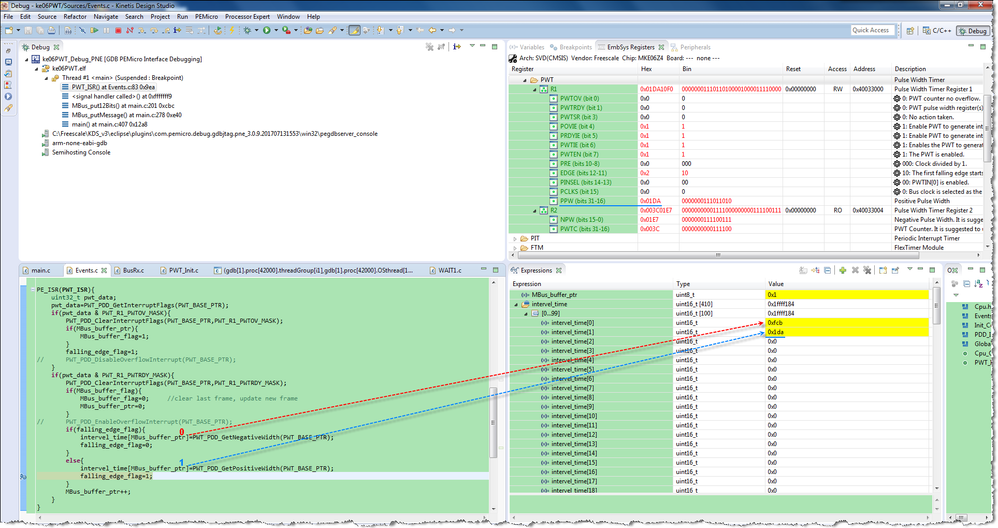The height and width of the screenshot is (528, 998).
Task: Open the Breakpoints view tab
Action: pos(571,47)
